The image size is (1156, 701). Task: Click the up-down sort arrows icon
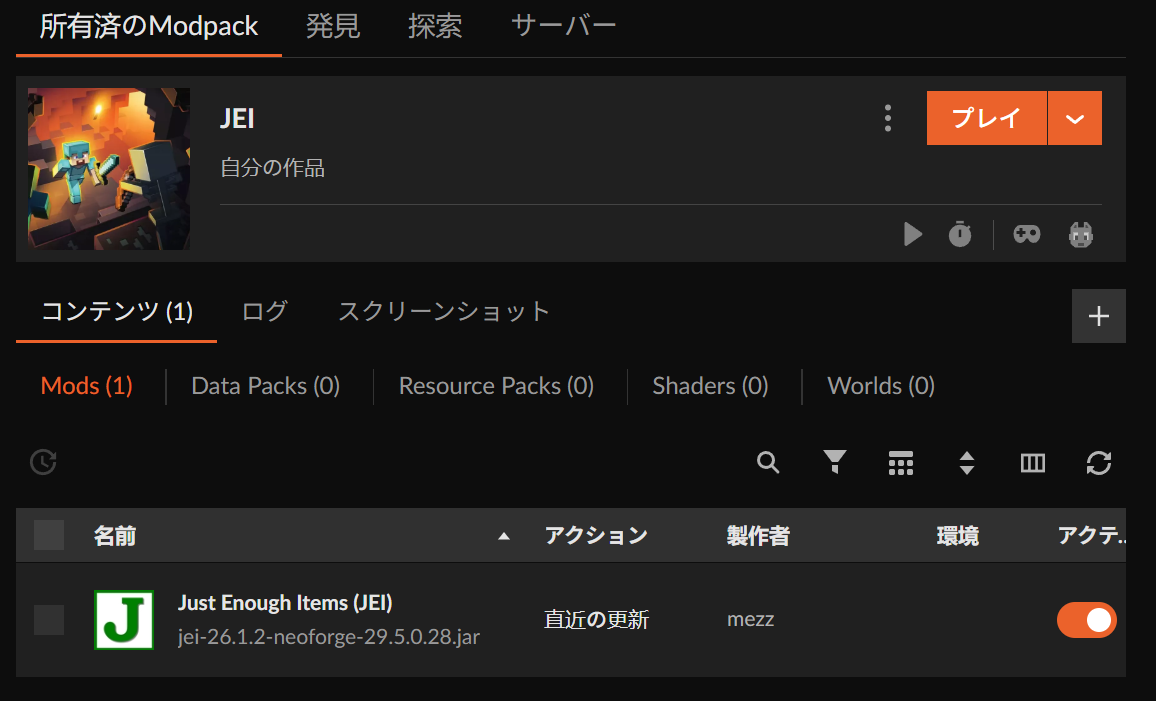click(x=967, y=462)
